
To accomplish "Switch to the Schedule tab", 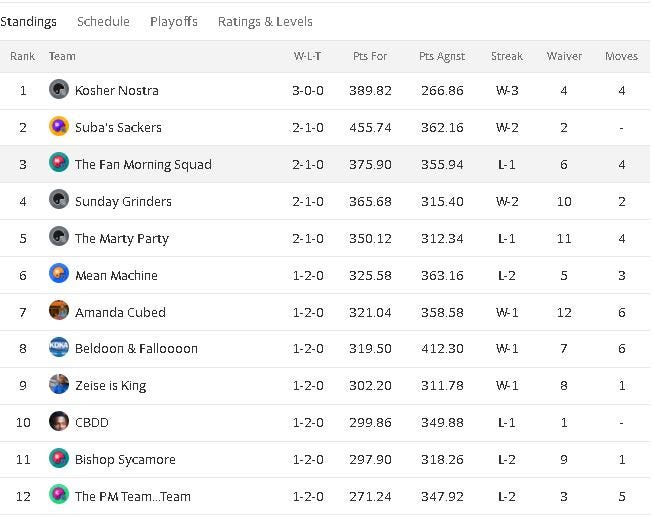I will pos(103,22).
